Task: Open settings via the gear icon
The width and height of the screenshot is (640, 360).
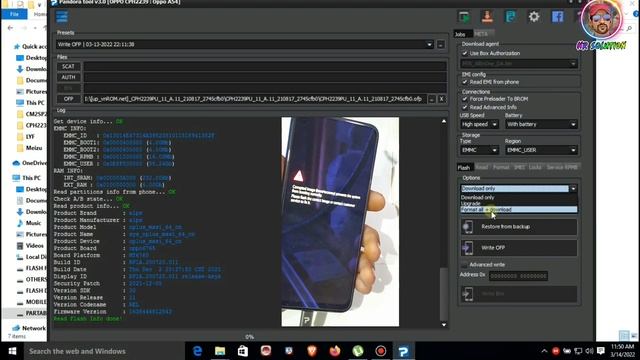Action: (534, 17)
